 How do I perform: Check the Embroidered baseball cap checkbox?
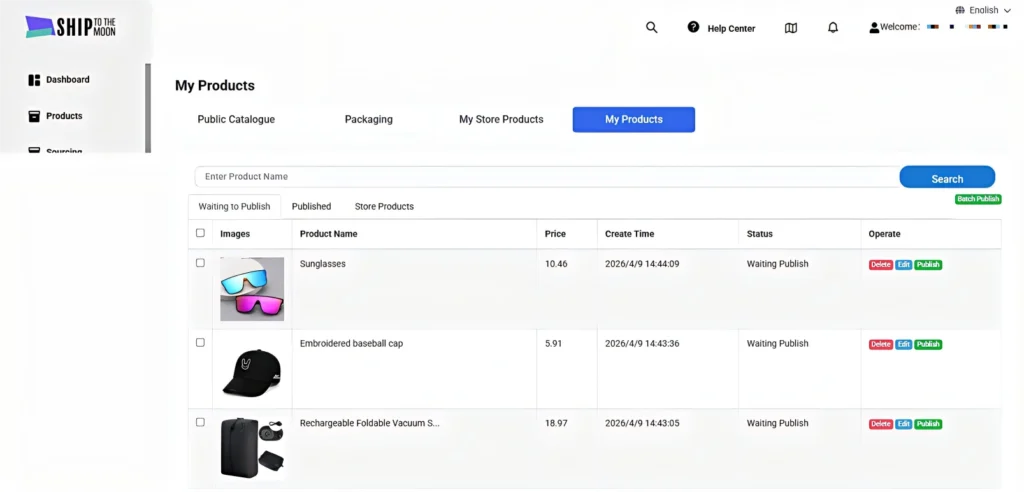pos(200,342)
